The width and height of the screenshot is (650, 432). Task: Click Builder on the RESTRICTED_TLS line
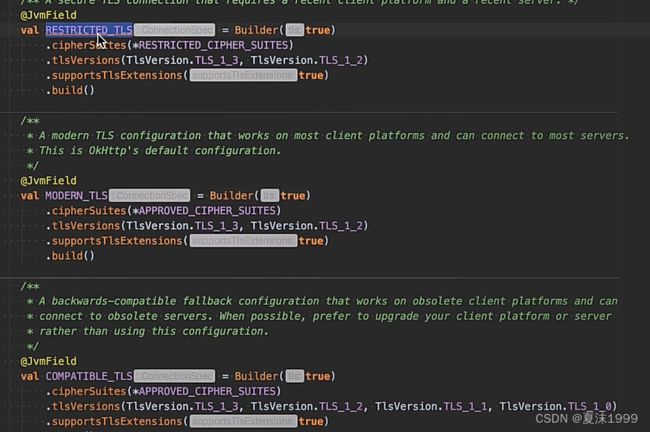pos(256,30)
